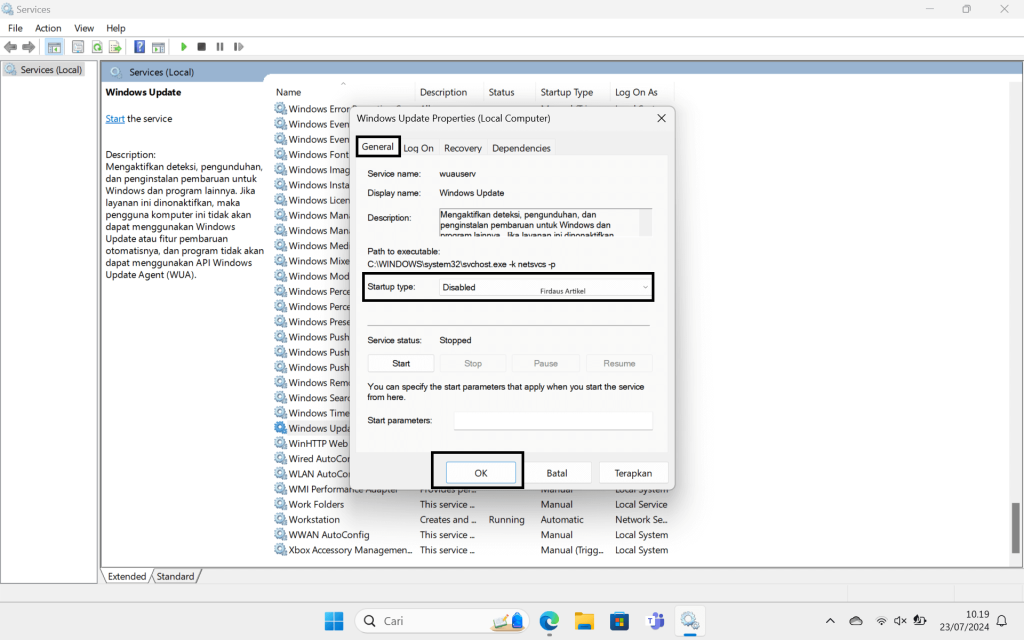This screenshot has width=1024, height=640.
Task: Click the gear icon of Workstation service
Action: coord(280,519)
